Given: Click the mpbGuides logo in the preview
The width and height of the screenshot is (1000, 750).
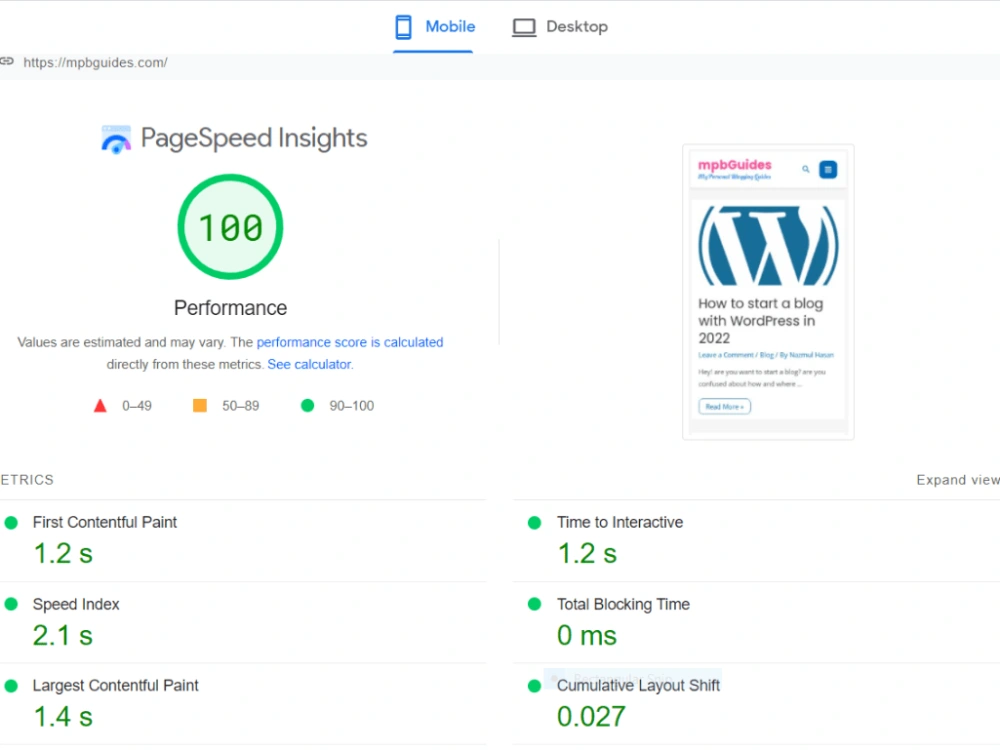Looking at the screenshot, I should (x=735, y=169).
